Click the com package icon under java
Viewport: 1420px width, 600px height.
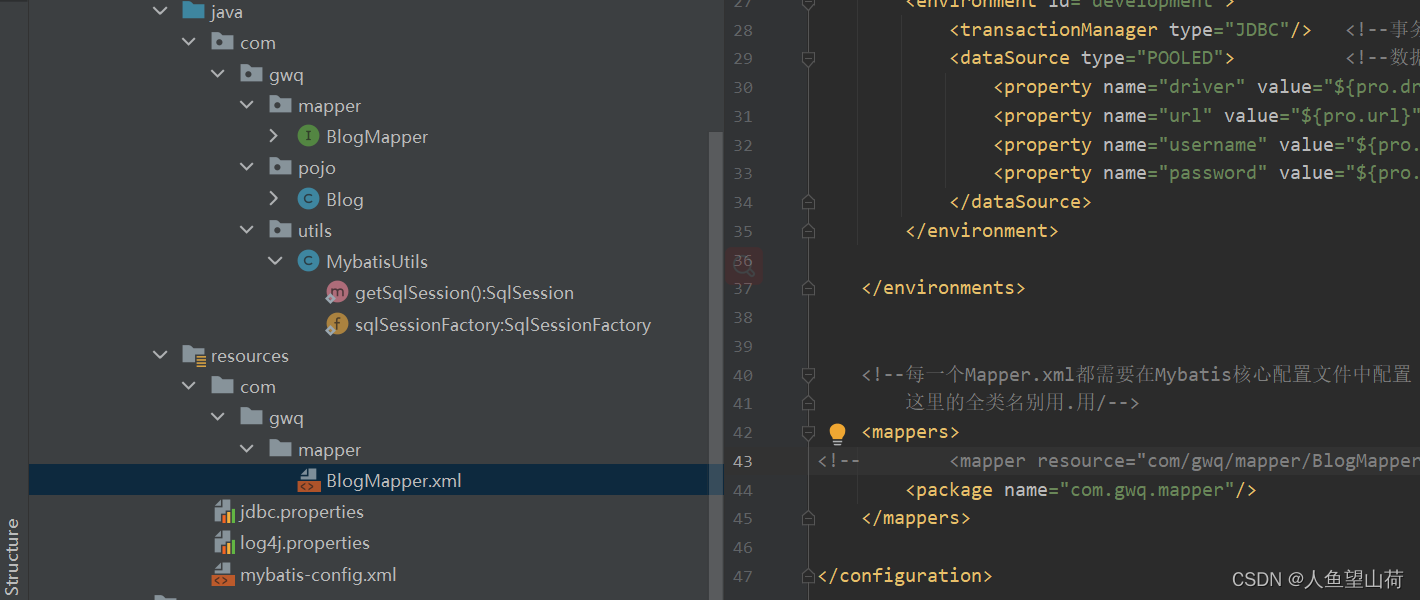pyautogui.click(x=223, y=42)
